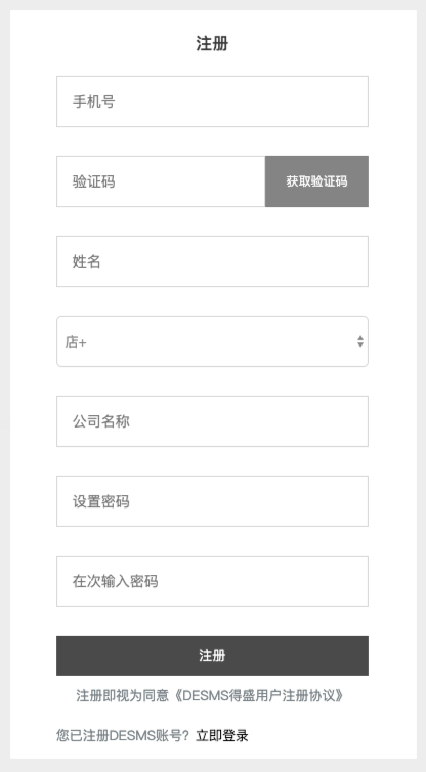Focus the 验证码 verification code input
This screenshot has width=426, height=772.
coord(161,182)
